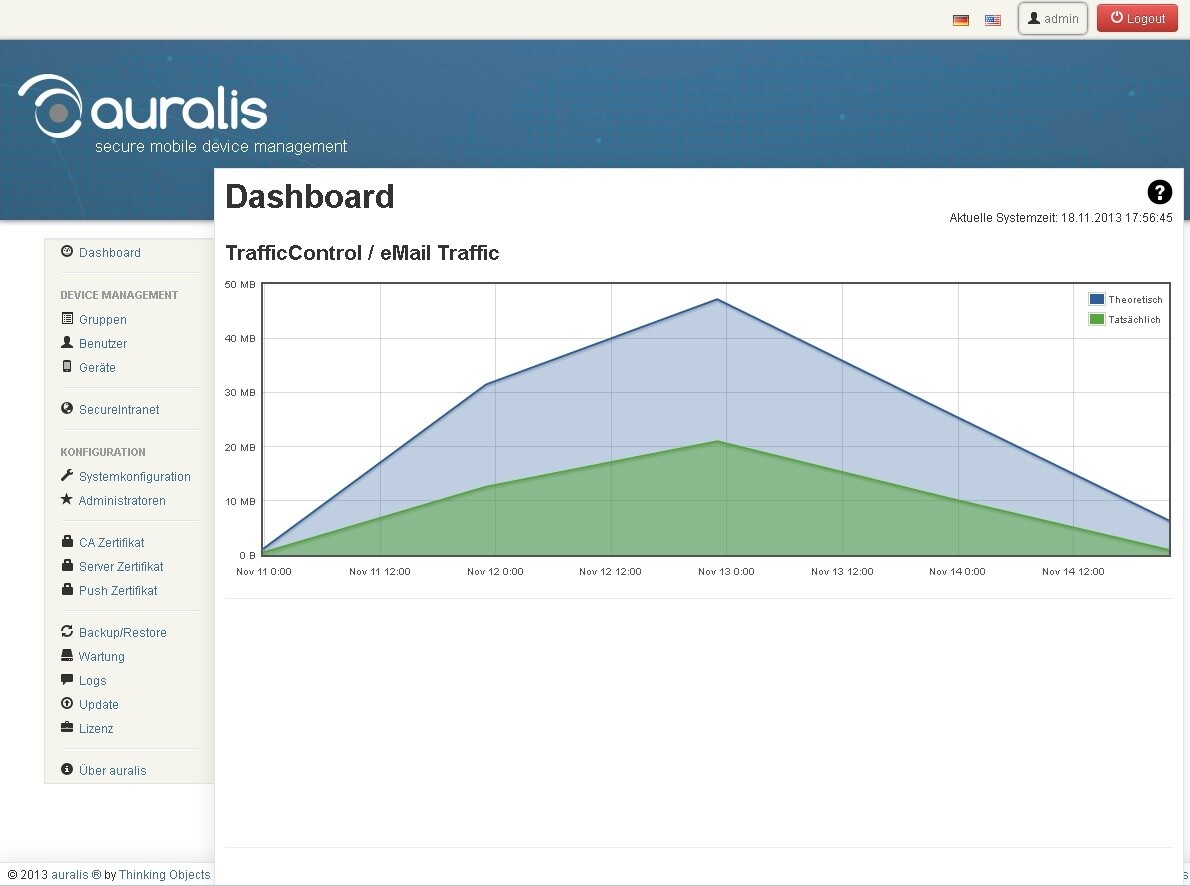
Task: Open Dashboard in the sidebar
Action: 109,253
